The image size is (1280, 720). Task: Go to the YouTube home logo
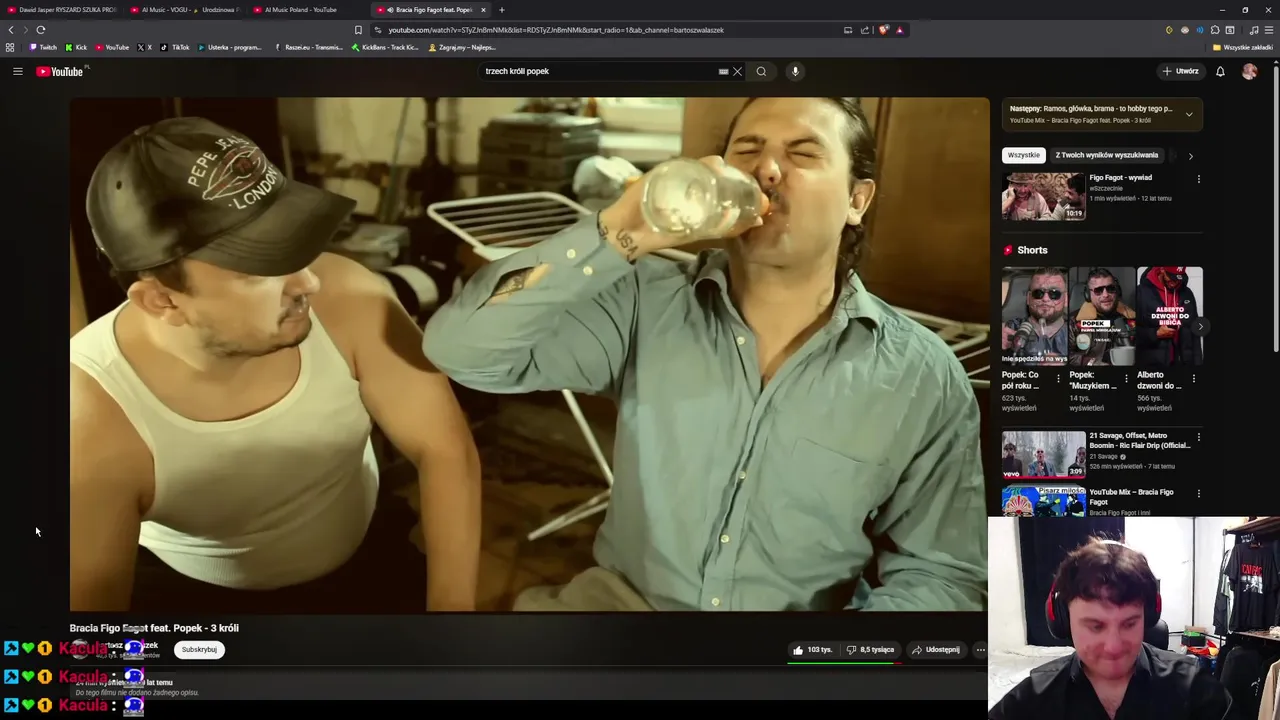pos(62,71)
